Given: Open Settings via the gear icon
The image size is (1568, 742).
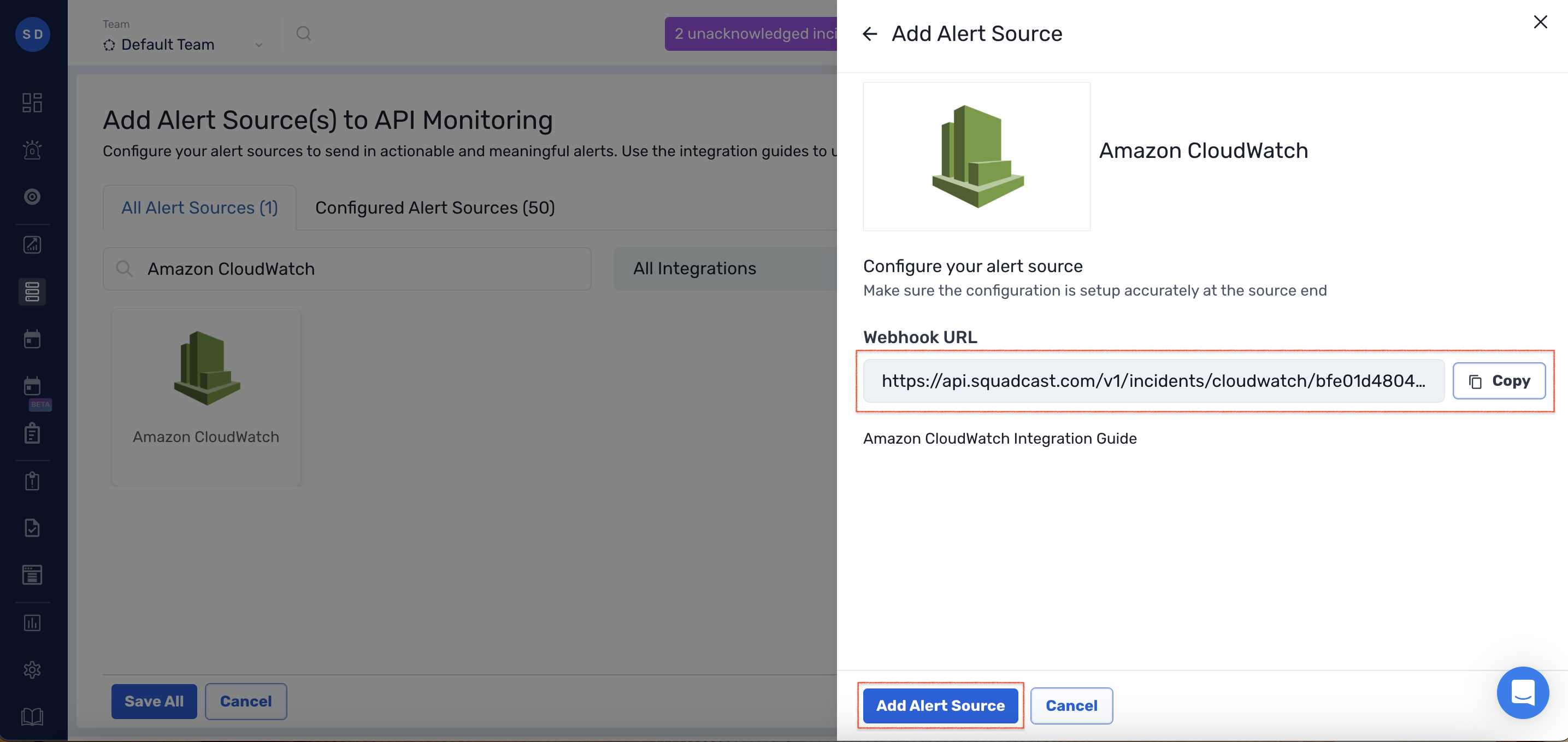Looking at the screenshot, I should click(32, 669).
